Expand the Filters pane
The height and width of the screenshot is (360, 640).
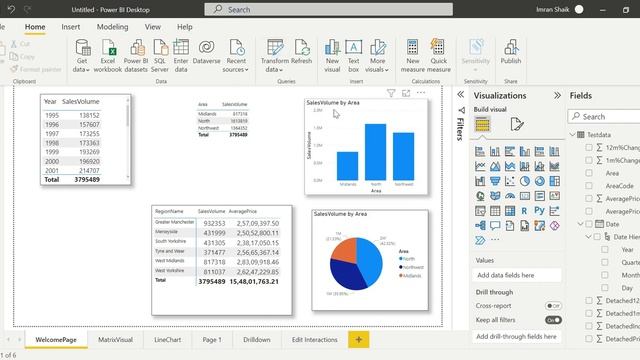pyautogui.click(x=460, y=95)
